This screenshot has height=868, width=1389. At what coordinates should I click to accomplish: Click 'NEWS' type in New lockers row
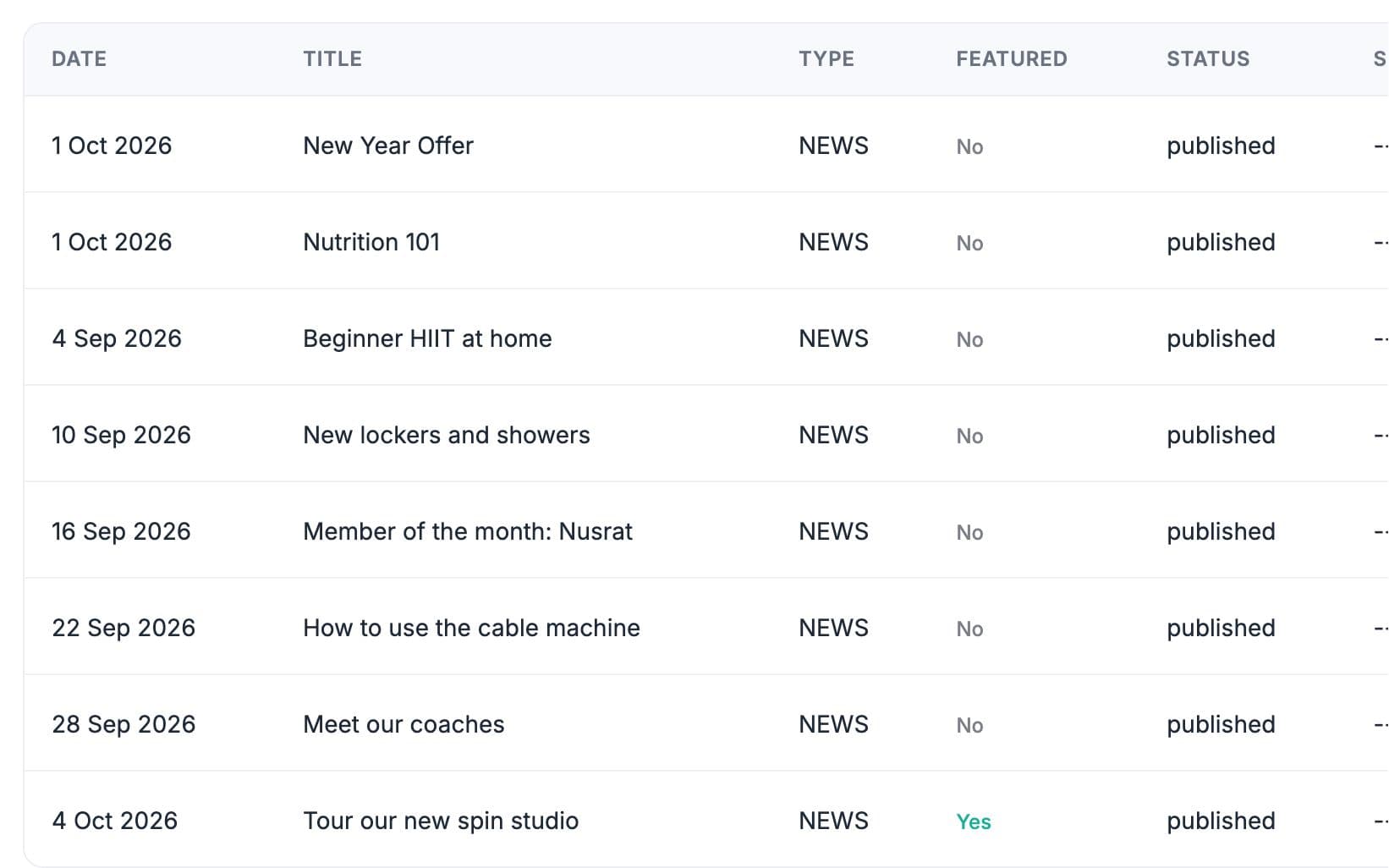pyautogui.click(x=833, y=435)
